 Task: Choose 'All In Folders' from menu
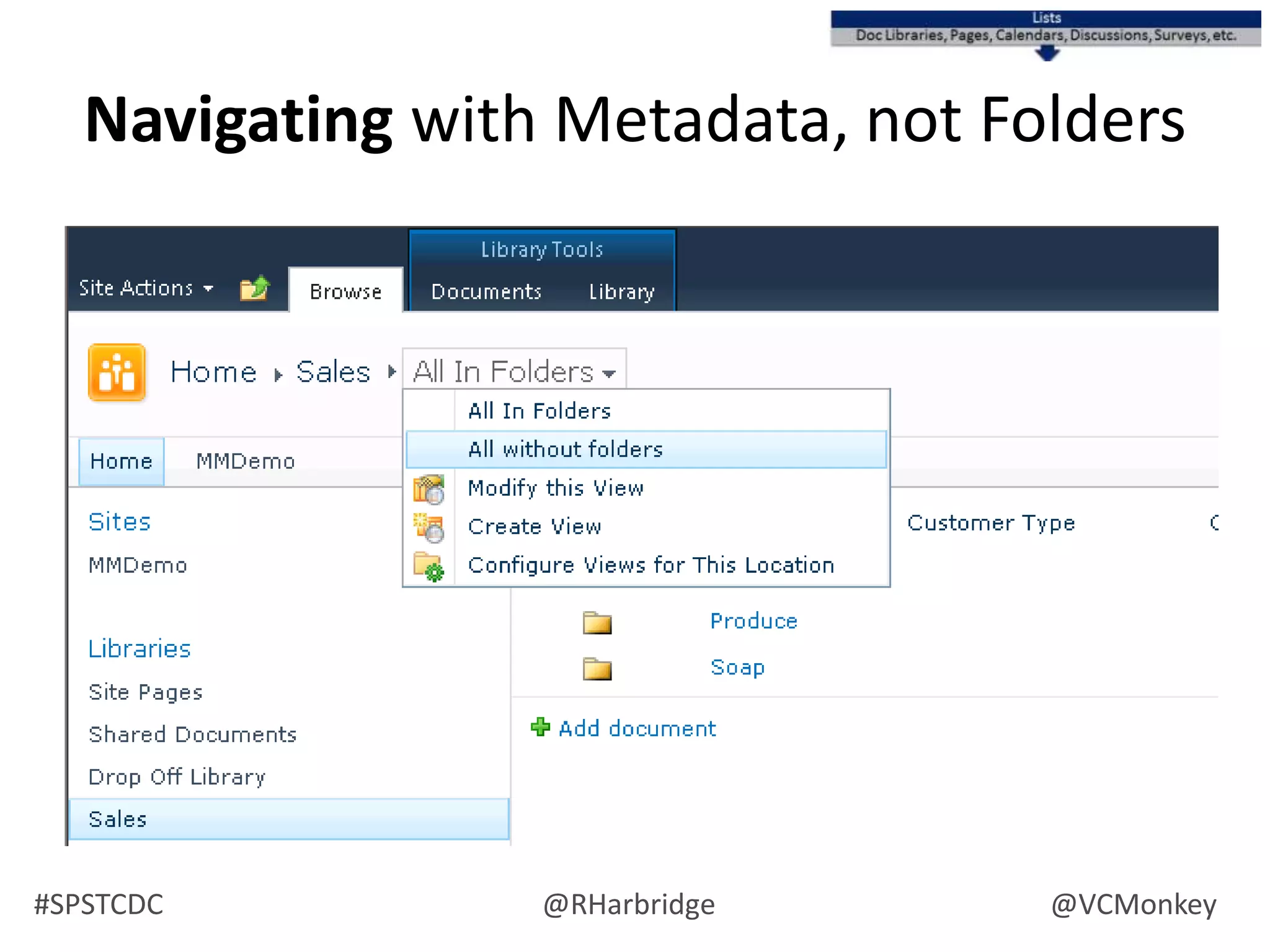pyautogui.click(x=539, y=411)
